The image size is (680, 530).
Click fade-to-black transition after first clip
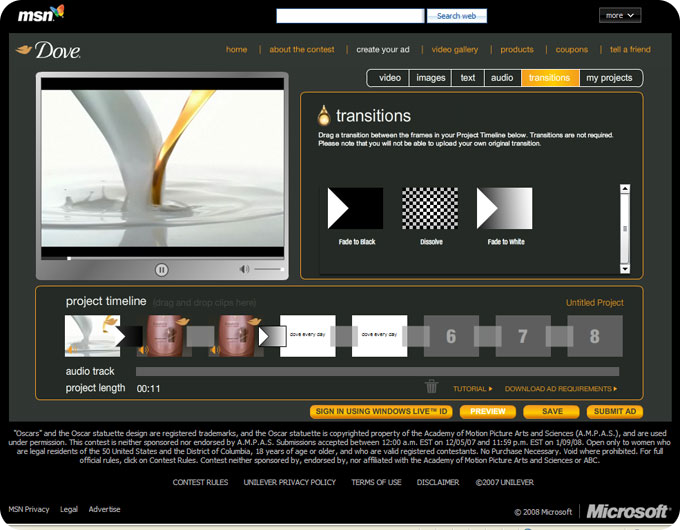(128, 336)
